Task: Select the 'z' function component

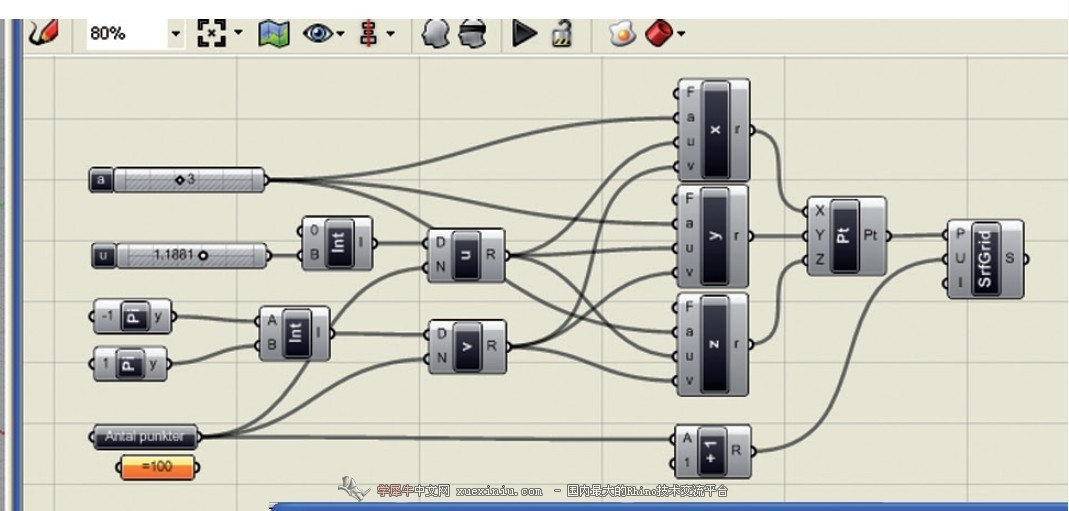Action: pyautogui.click(x=713, y=344)
